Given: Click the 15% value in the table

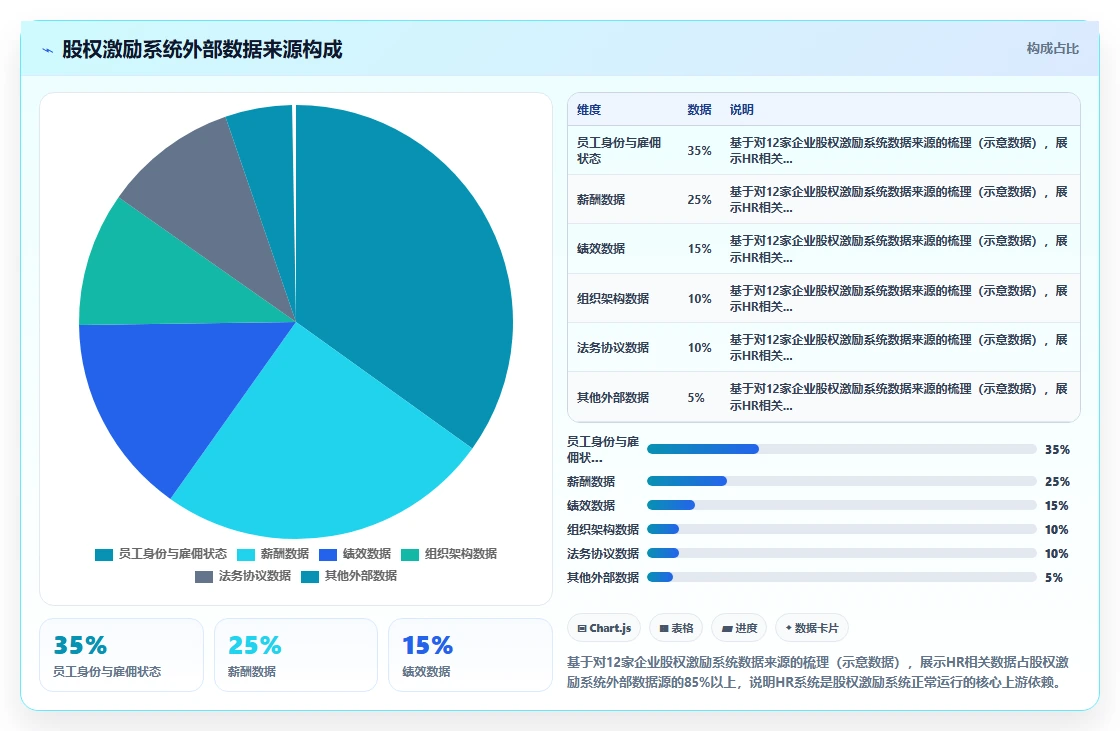Looking at the screenshot, I should coord(699,249).
